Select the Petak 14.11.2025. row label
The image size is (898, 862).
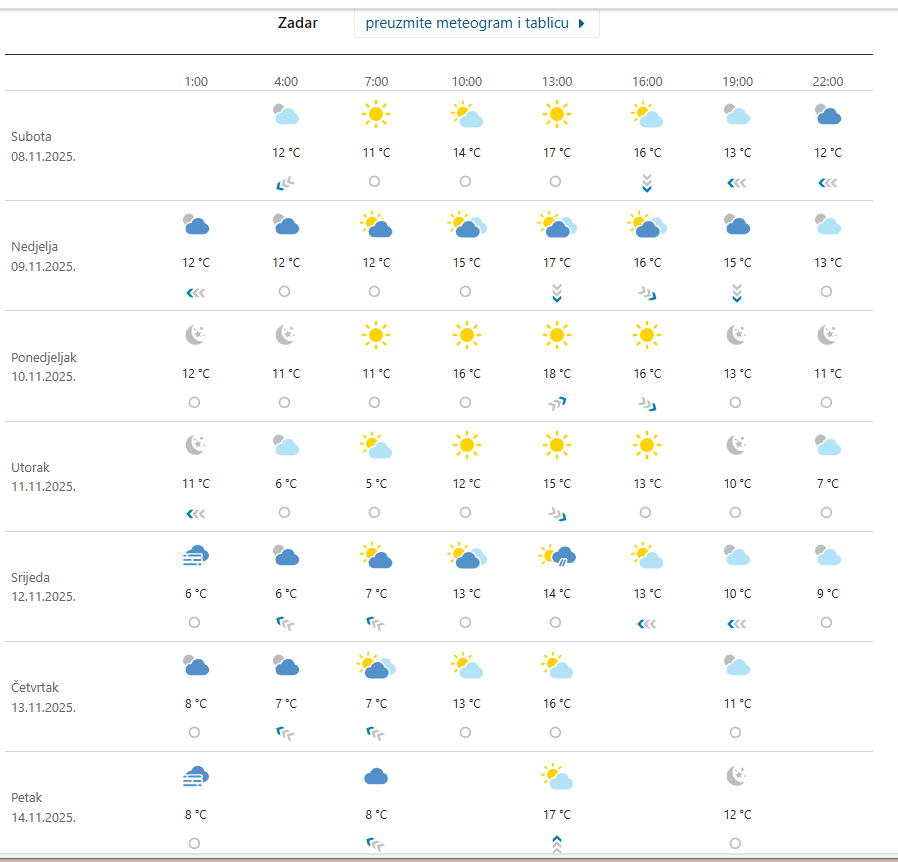tap(44, 807)
